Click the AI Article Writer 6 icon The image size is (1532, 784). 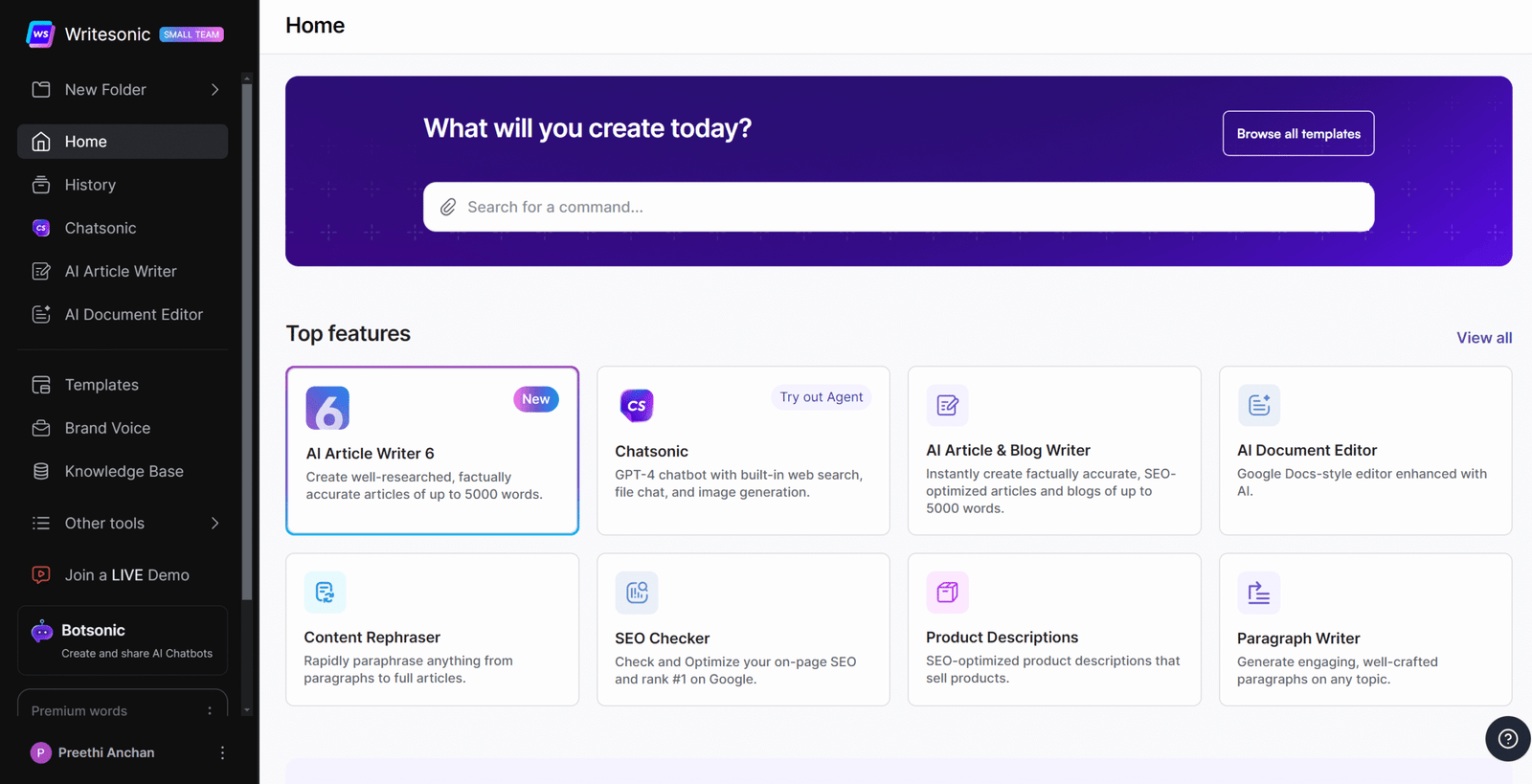pos(327,408)
